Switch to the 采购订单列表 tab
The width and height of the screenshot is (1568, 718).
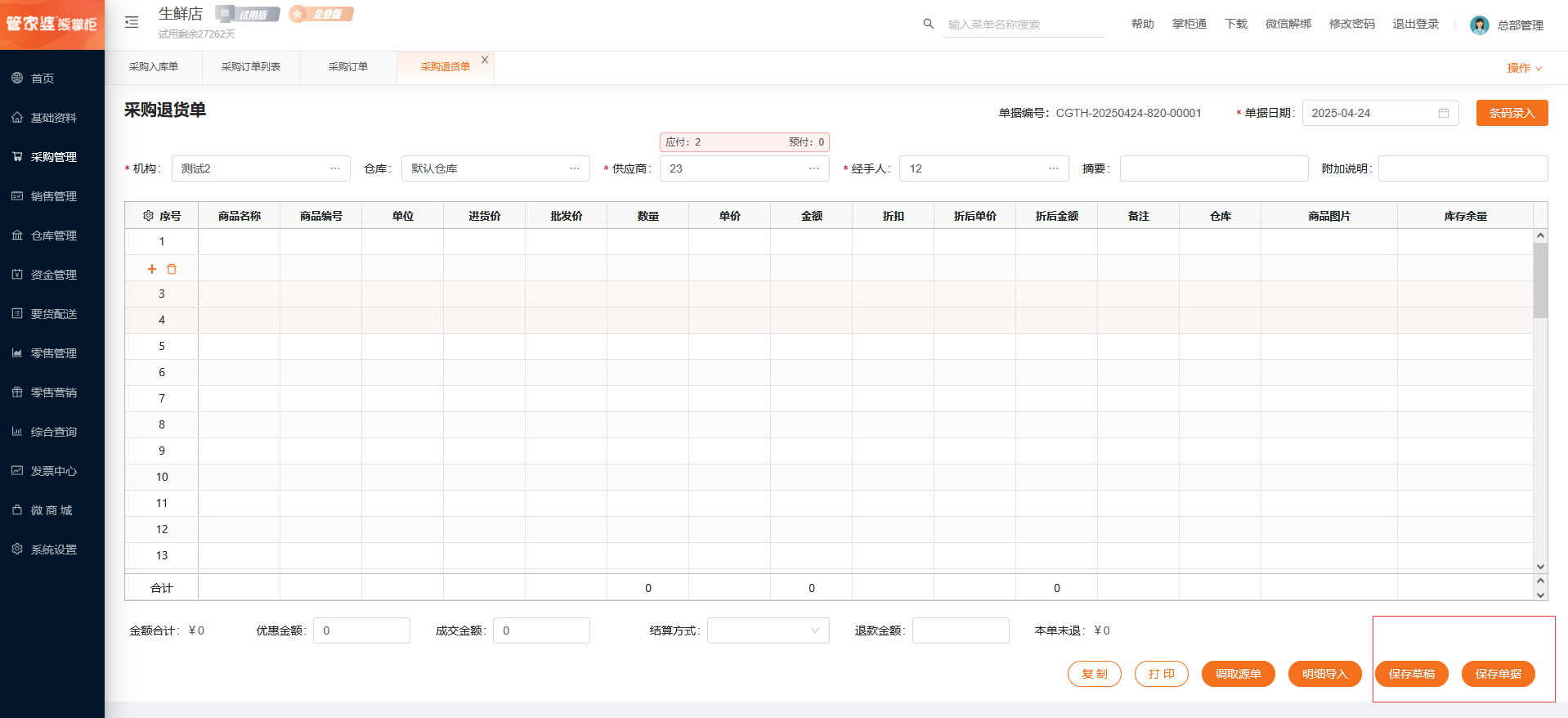click(x=250, y=67)
